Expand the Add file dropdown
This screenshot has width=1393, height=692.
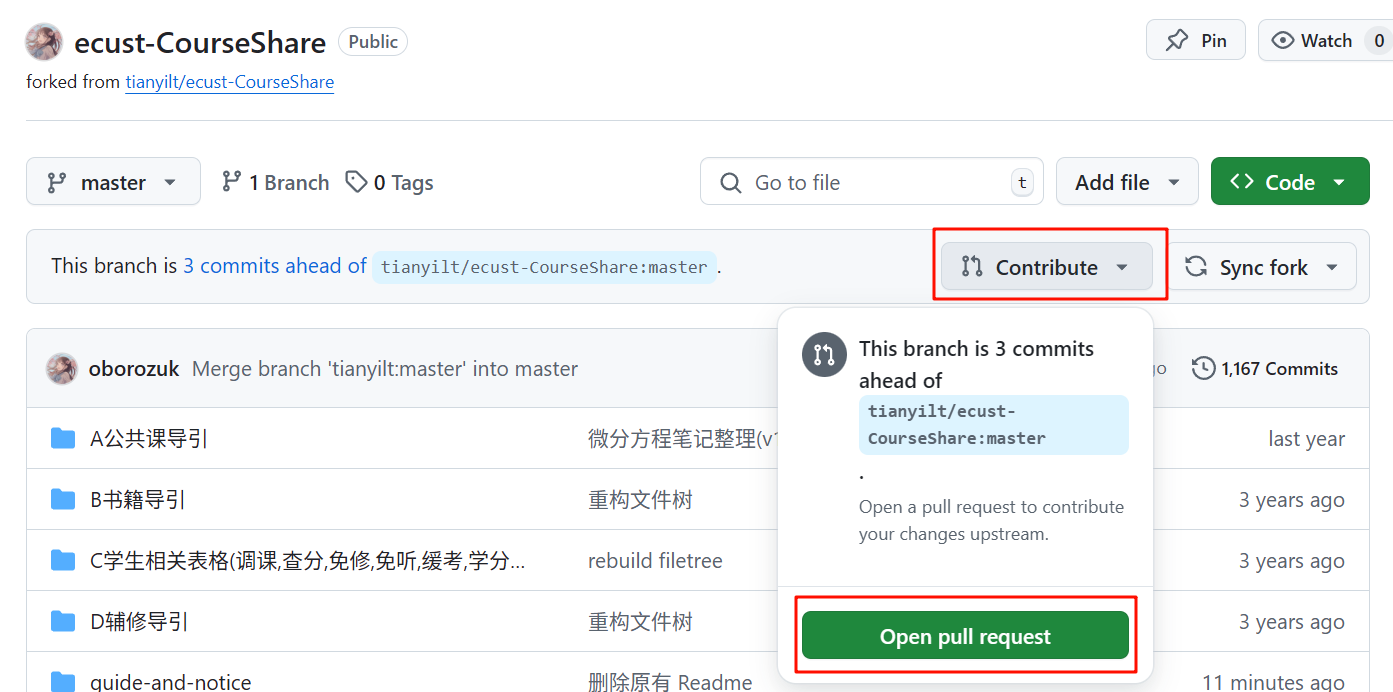point(1127,182)
